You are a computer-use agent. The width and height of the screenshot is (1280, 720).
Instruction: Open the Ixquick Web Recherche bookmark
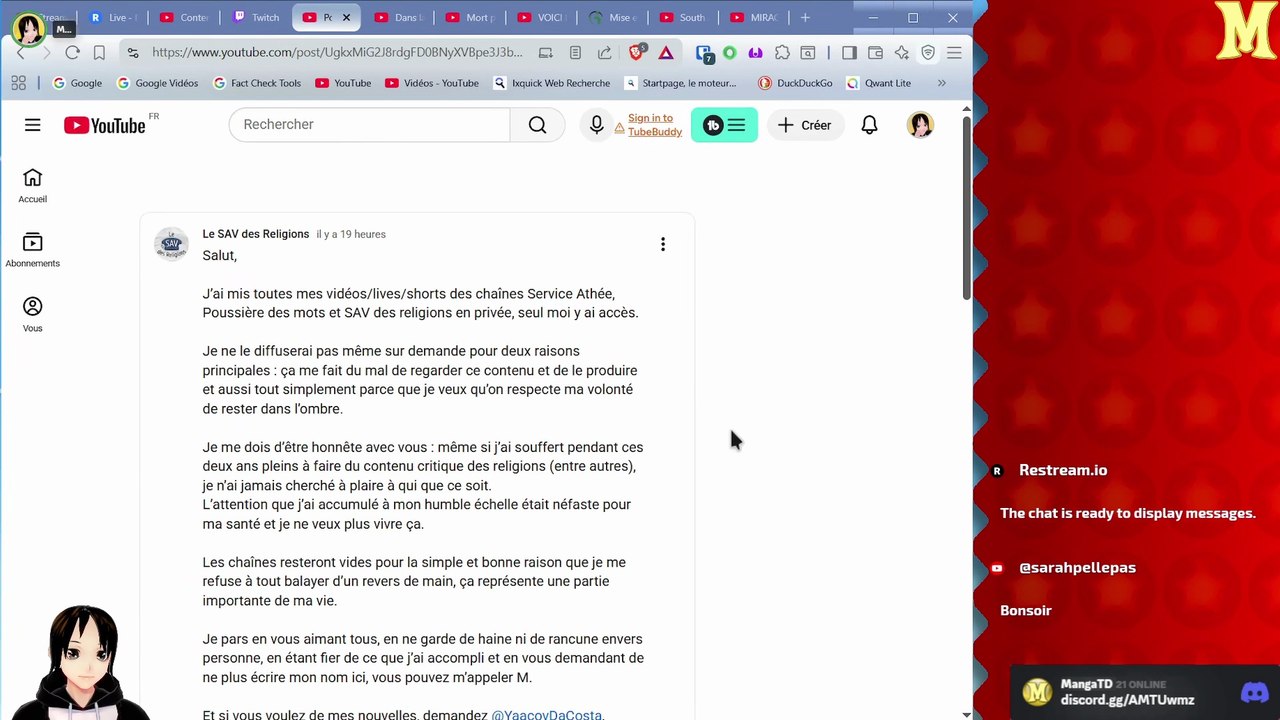point(552,83)
